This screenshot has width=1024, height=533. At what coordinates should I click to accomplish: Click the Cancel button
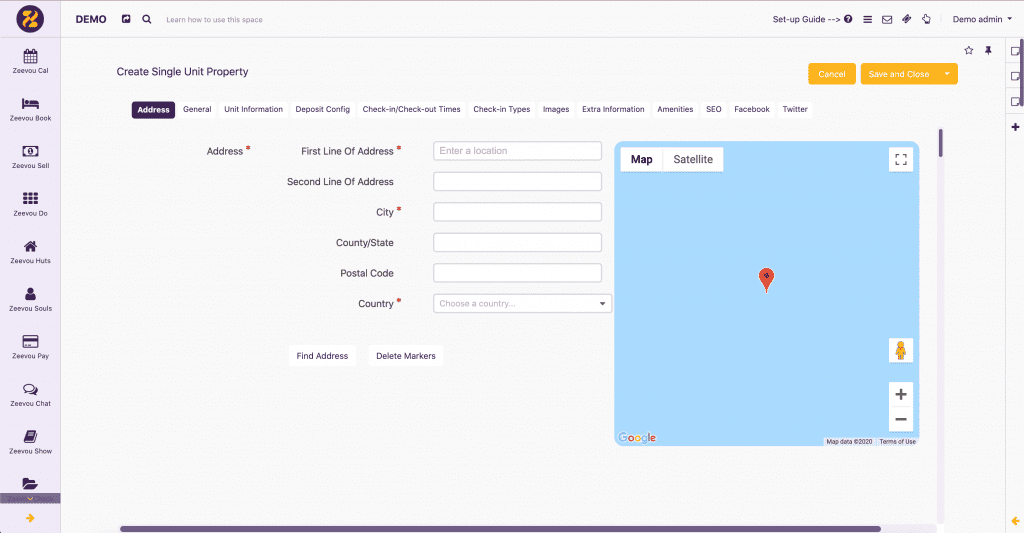click(831, 74)
